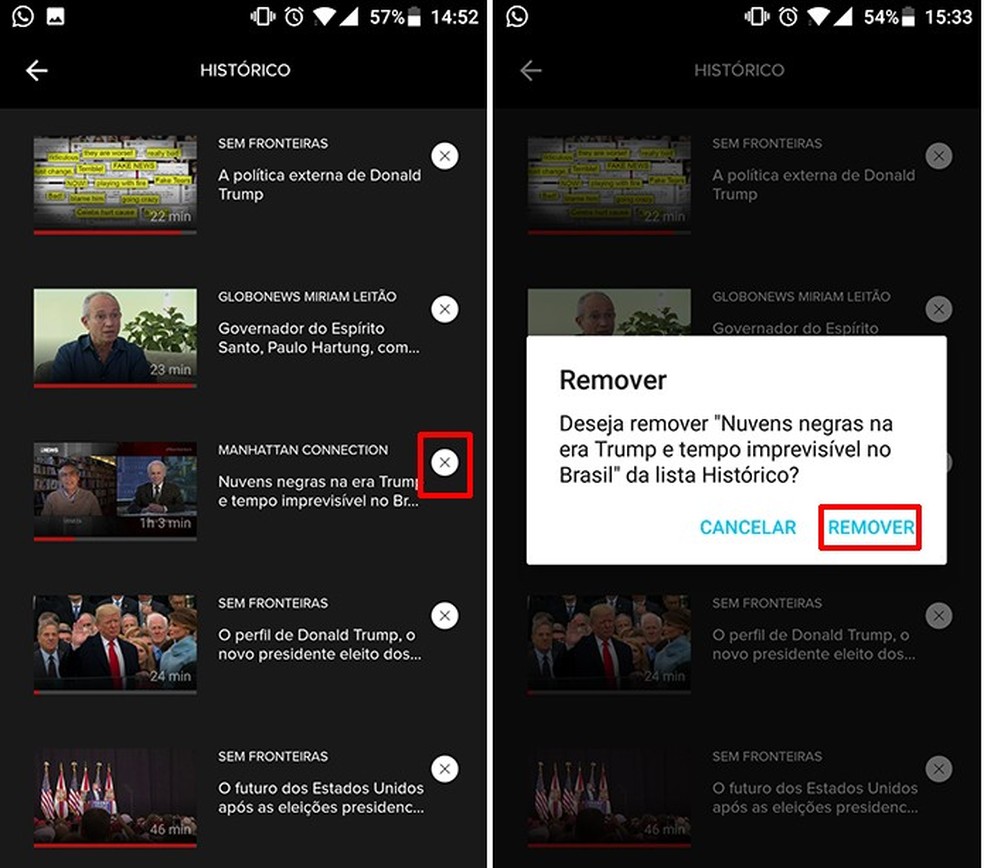
Task: Tap GLOBONEWS MIRIAM LEITÃO label, left screen
Action: click(x=307, y=296)
